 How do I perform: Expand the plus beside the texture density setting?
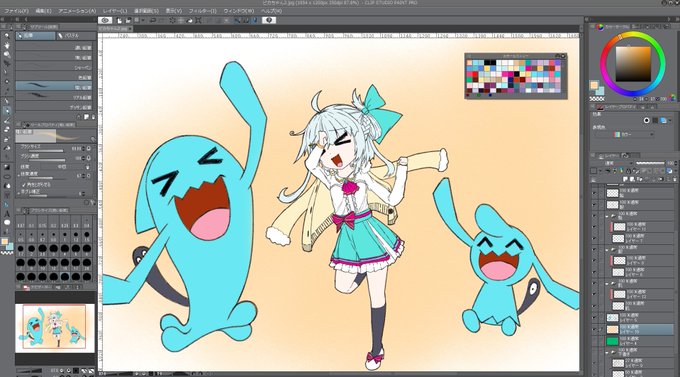coord(18,174)
